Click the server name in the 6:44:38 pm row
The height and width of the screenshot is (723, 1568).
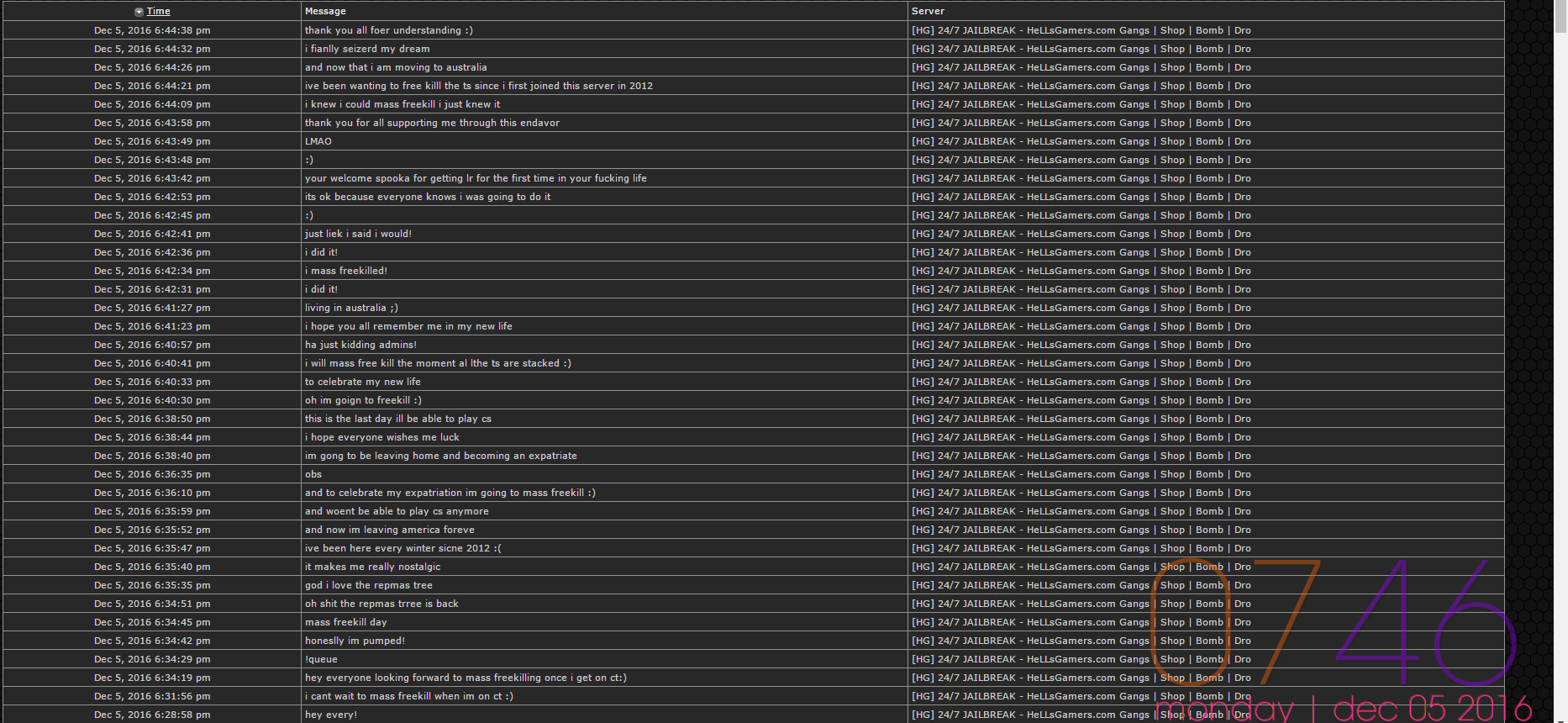click(x=1081, y=30)
